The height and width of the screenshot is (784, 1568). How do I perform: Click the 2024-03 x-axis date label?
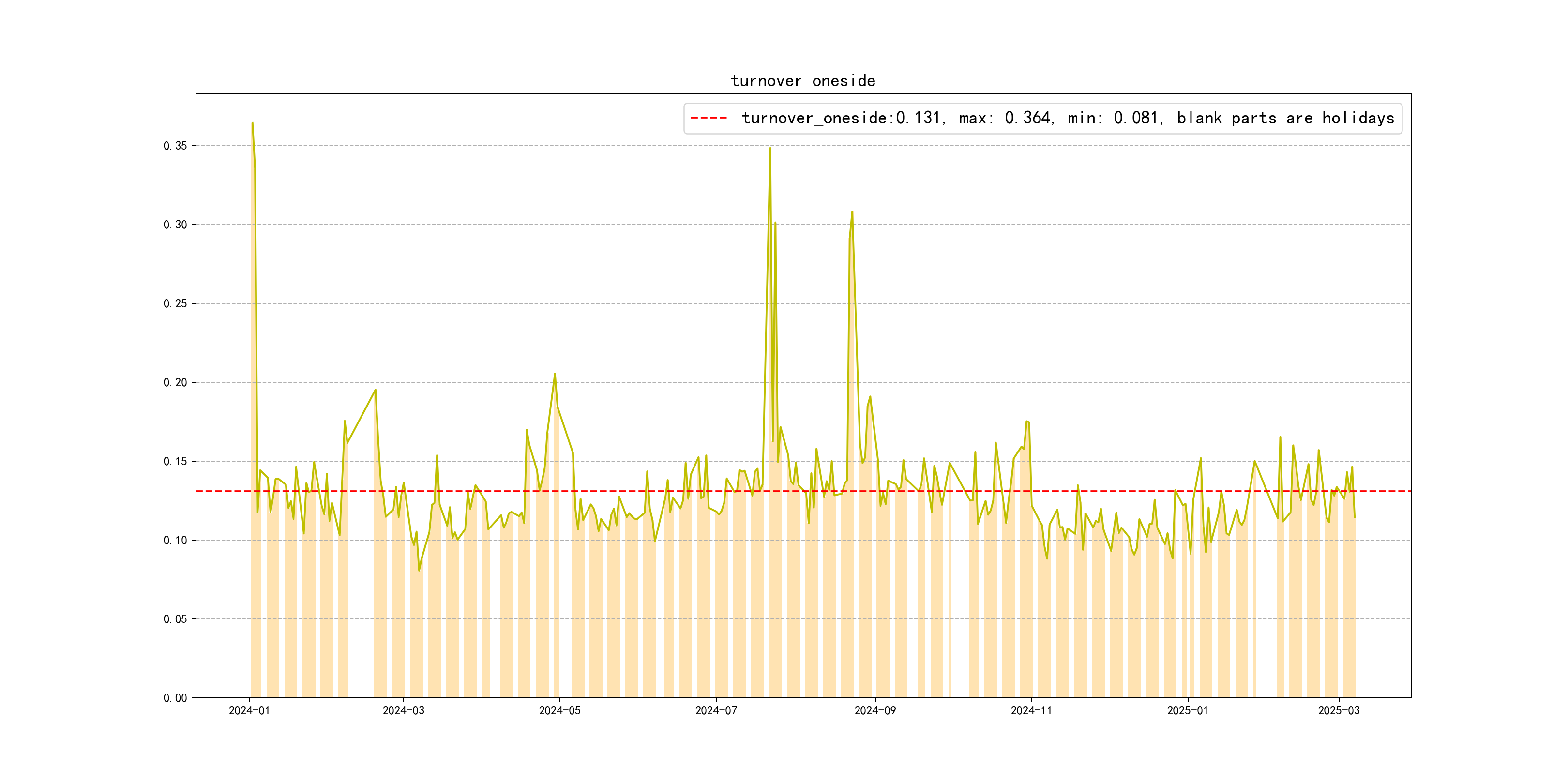coord(403,711)
